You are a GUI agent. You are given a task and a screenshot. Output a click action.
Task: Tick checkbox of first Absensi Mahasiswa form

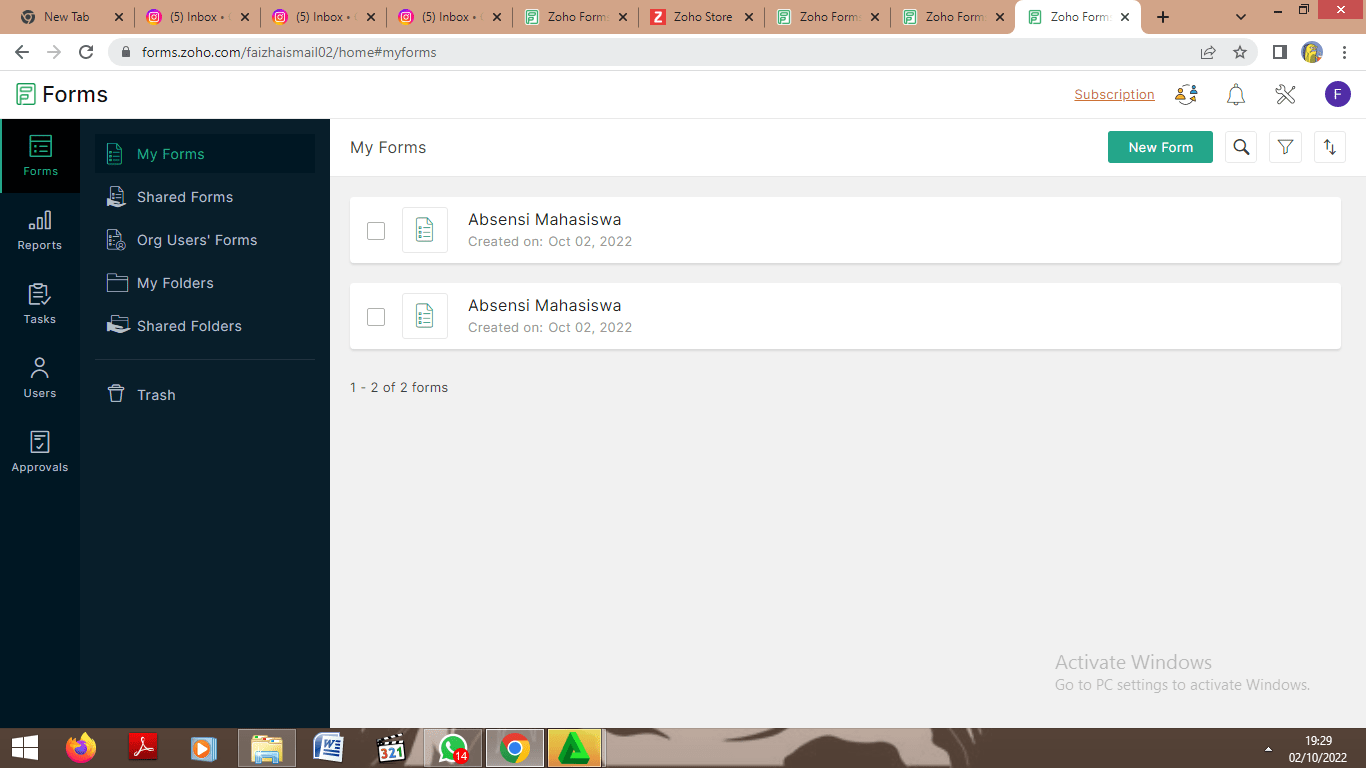[x=376, y=231]
